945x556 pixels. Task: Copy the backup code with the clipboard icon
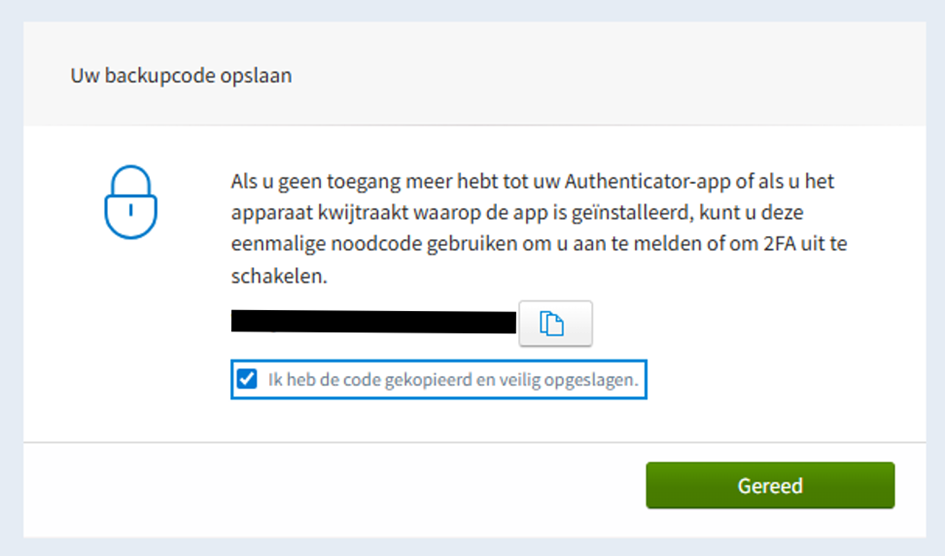point(555,323)
